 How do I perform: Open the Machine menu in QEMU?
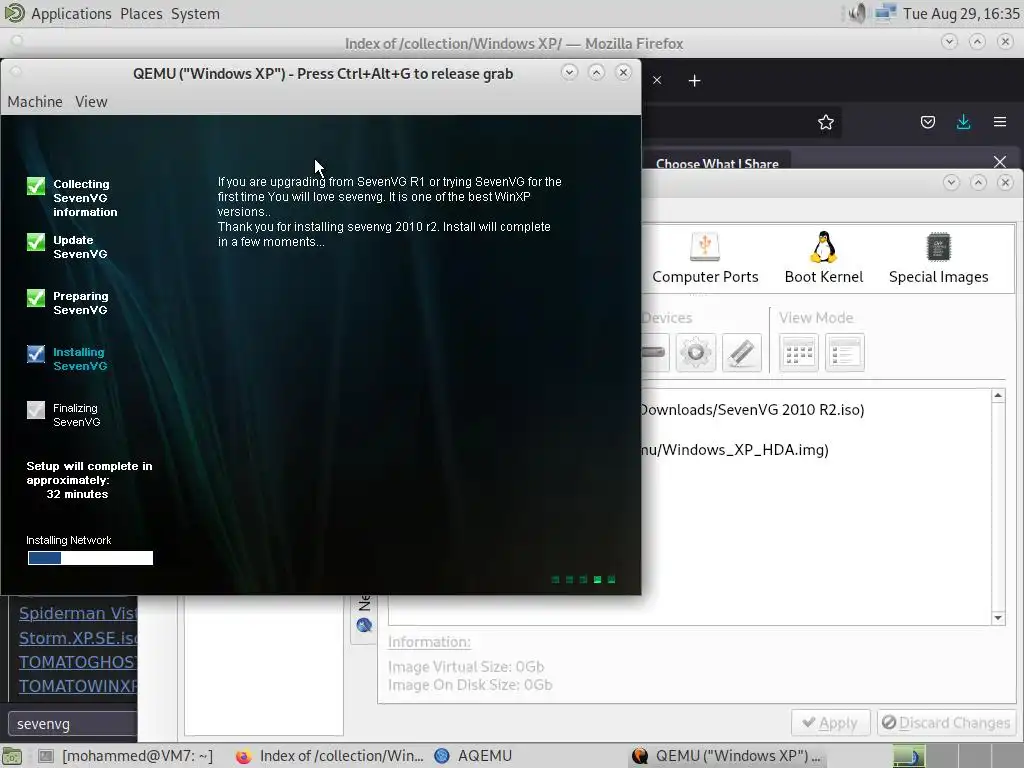tap(35, 102)
